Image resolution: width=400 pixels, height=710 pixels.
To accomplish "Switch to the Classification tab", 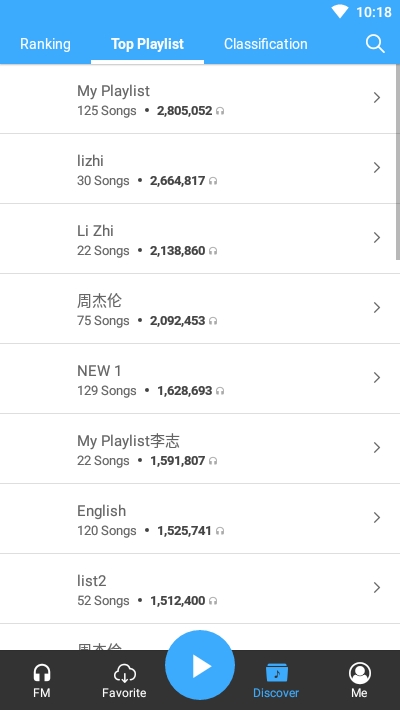I will 265,44.
